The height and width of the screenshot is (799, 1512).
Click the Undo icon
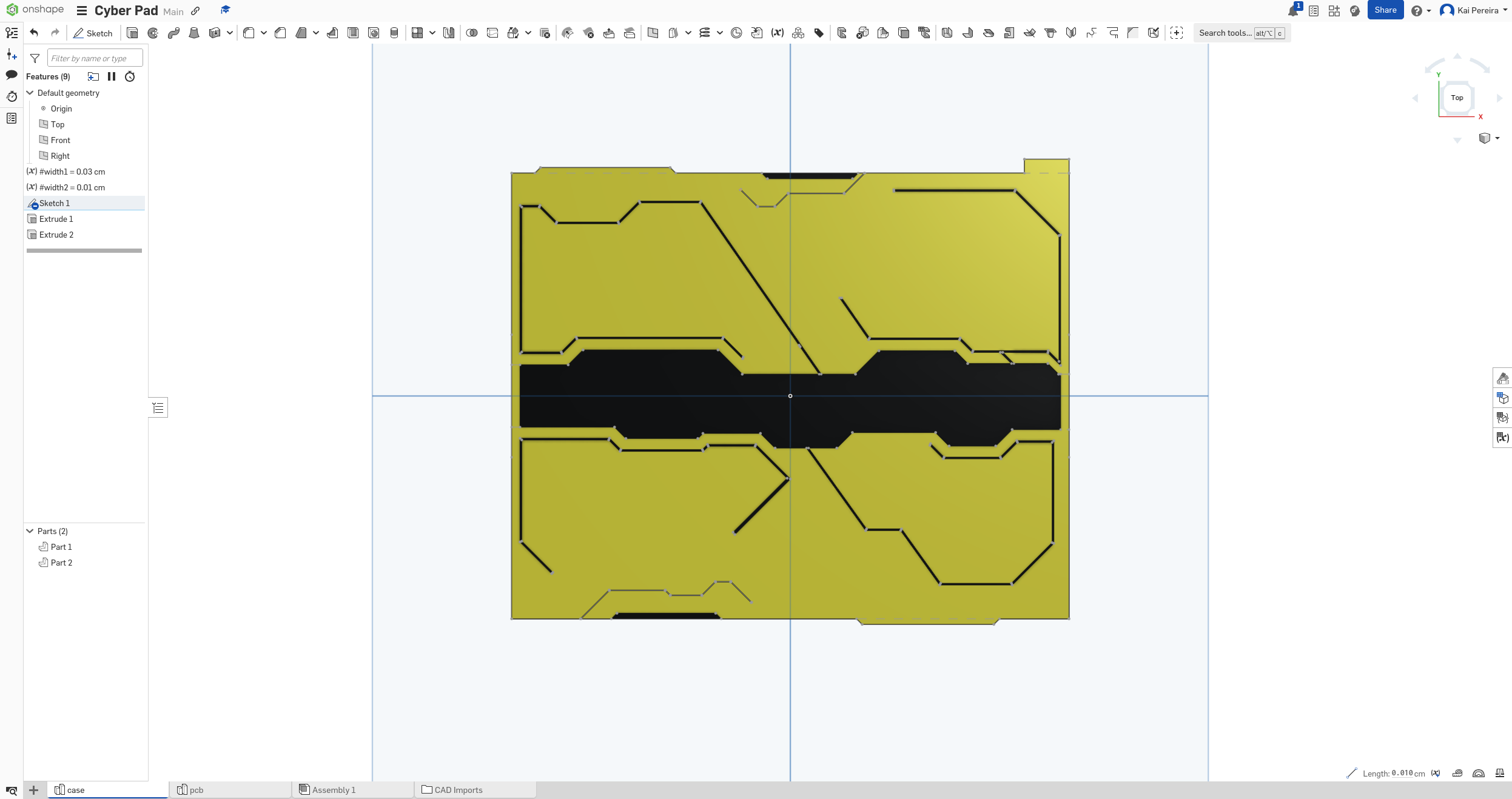pyautogui.click(x=35, y=33)
